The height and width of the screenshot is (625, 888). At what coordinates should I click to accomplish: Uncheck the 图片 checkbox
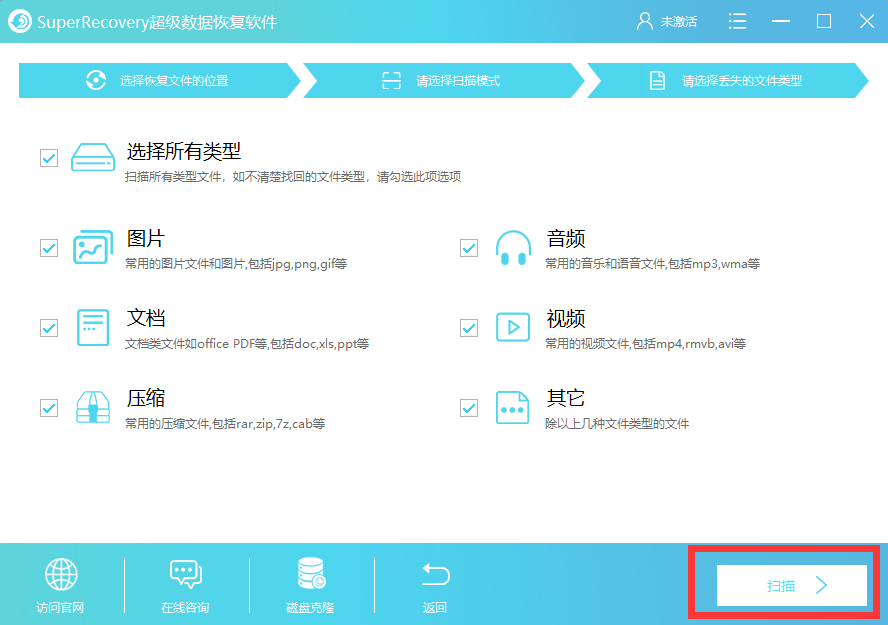click(49, 248)
